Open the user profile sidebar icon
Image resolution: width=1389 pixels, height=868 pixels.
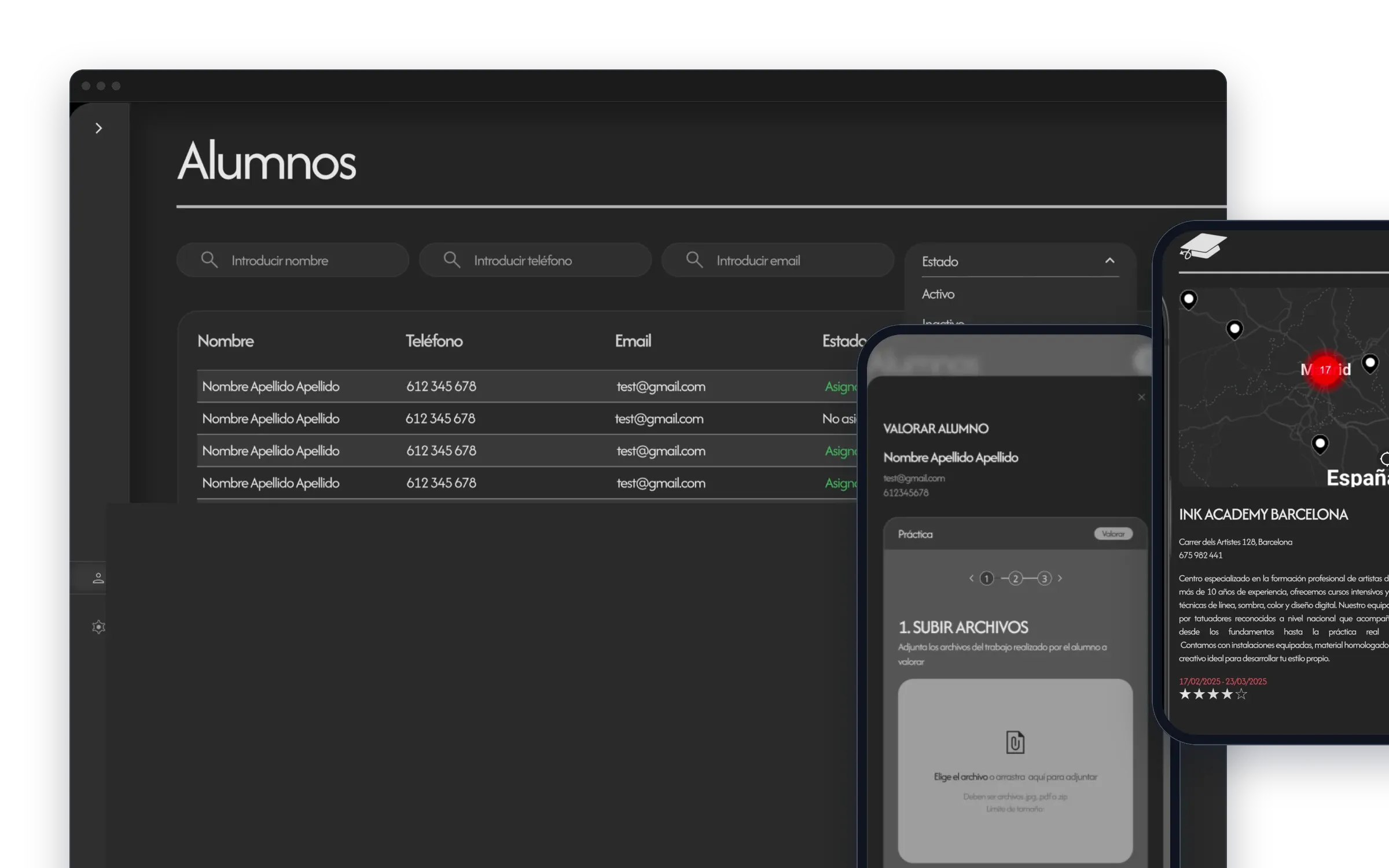click(98, 578)
